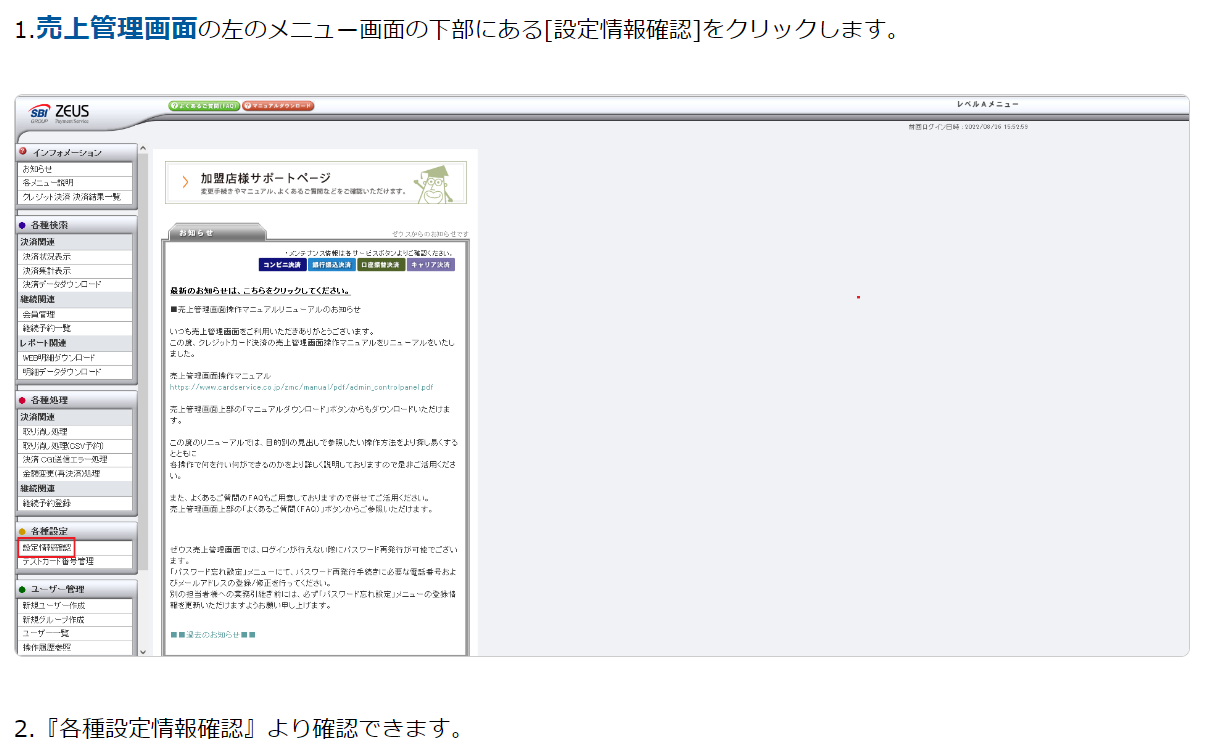Viewport: 1207px width, 751px height.
Task: Open the green よくあるご質問(FAQ) button
Action: pyautogui.click(x=204, y=105)
